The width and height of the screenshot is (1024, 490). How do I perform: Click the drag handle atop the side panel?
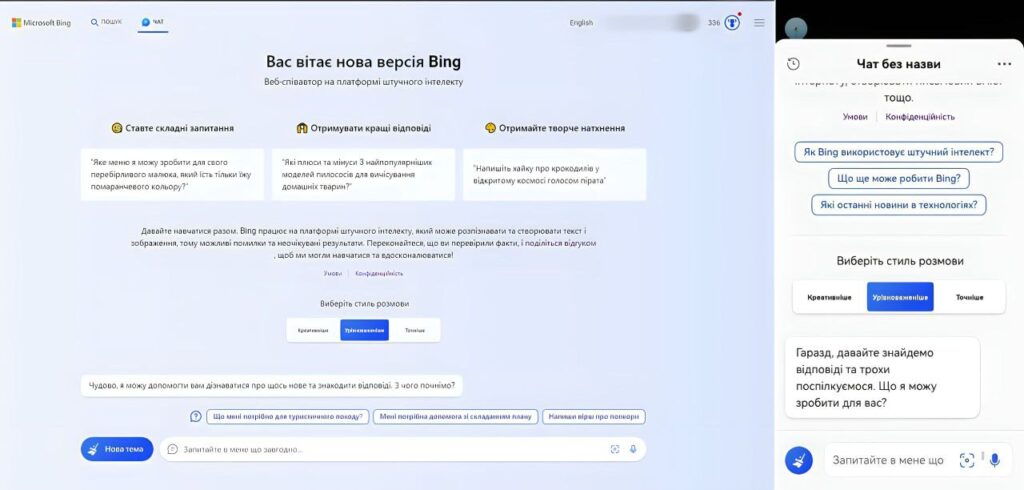[x=899, y=46]
